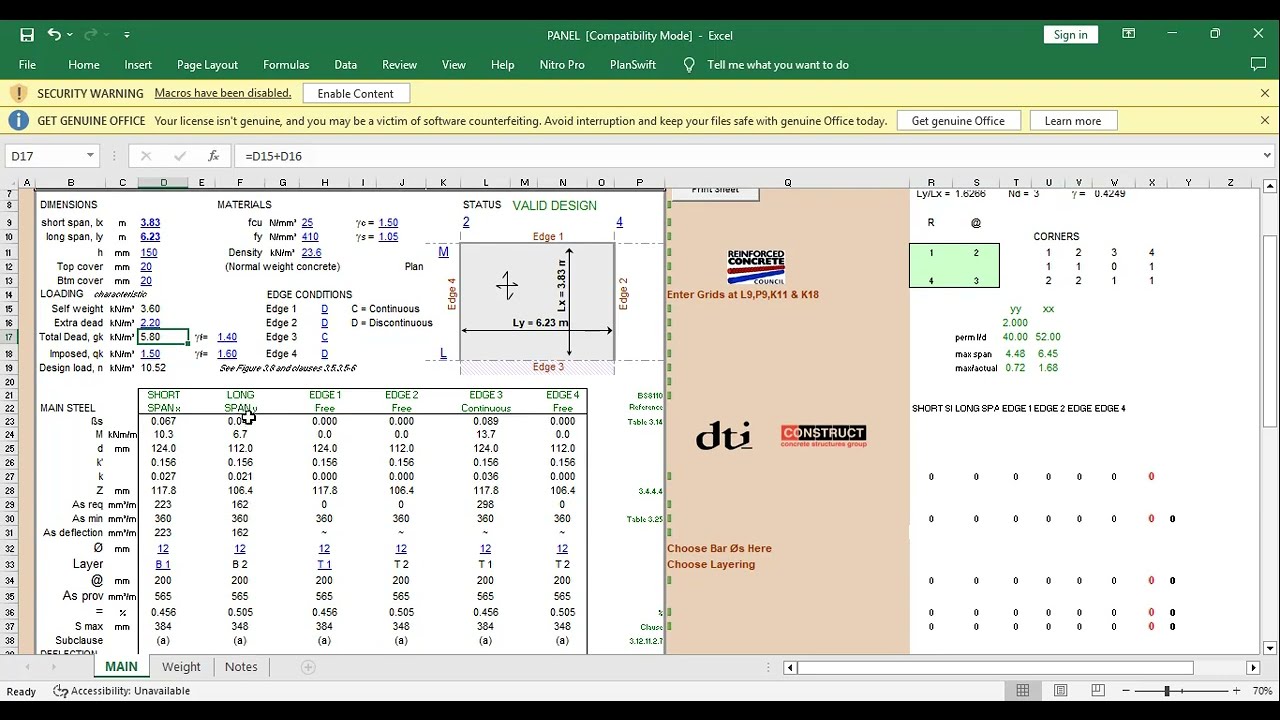Open the Name Box dropdown arrow
The image size is (1280, 720).
[x=90, y=156]
